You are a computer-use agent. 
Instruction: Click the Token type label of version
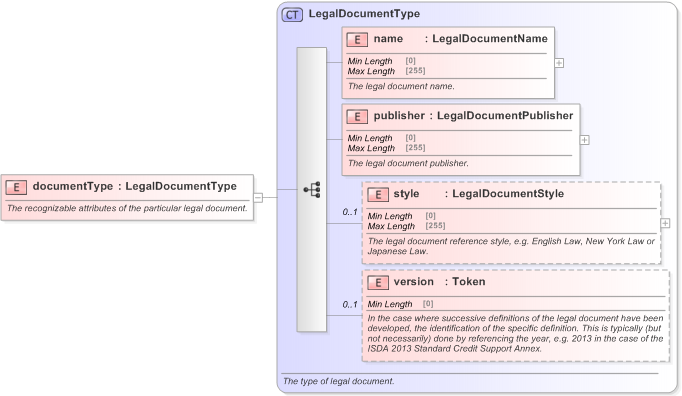(x=468, y=282)
